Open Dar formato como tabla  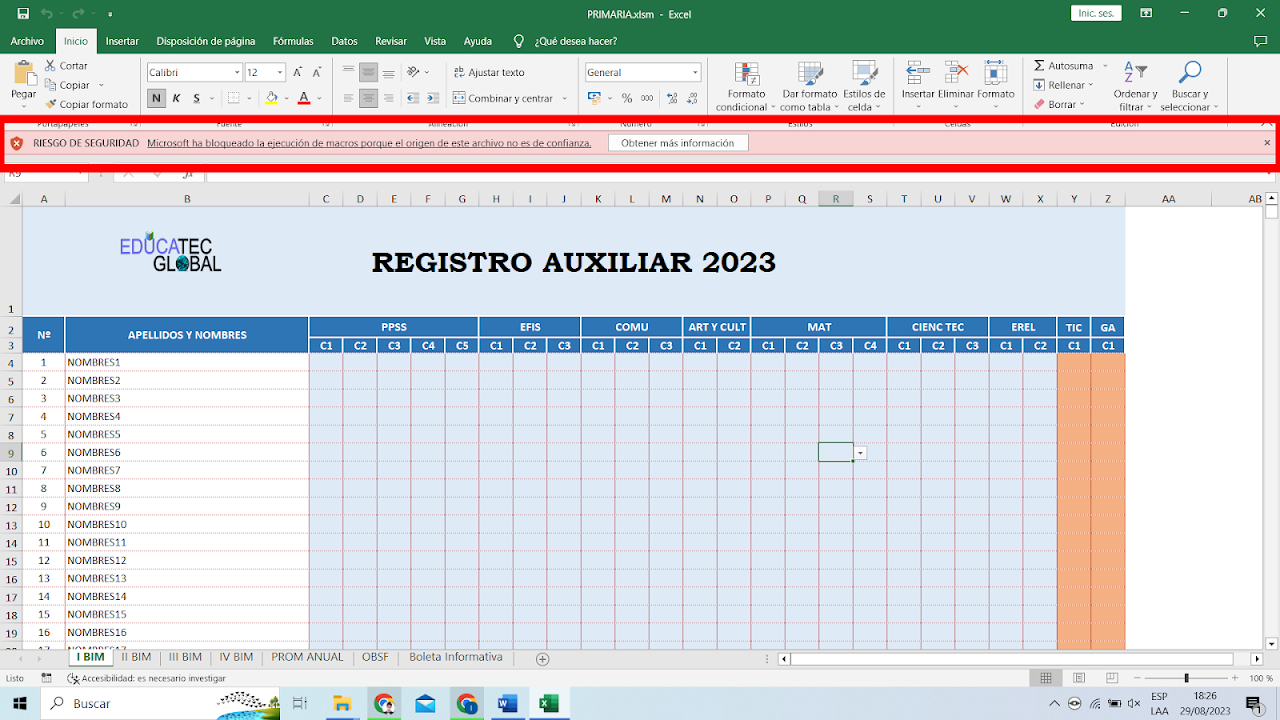pyautogui.click(x=809, y=86)
